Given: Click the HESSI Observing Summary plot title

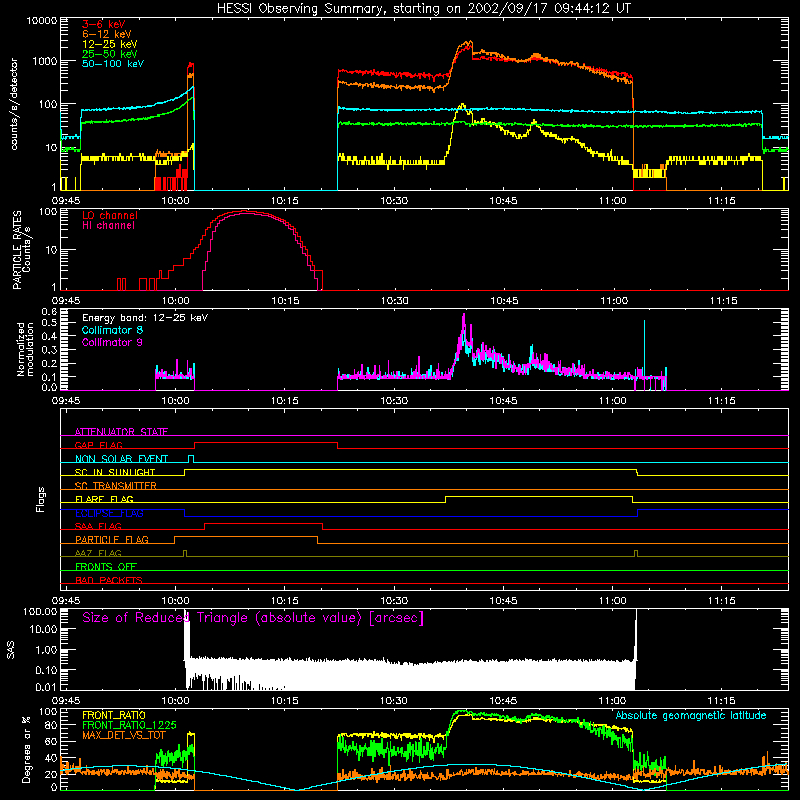Looking at the screenshot, I should coord(423,9).
